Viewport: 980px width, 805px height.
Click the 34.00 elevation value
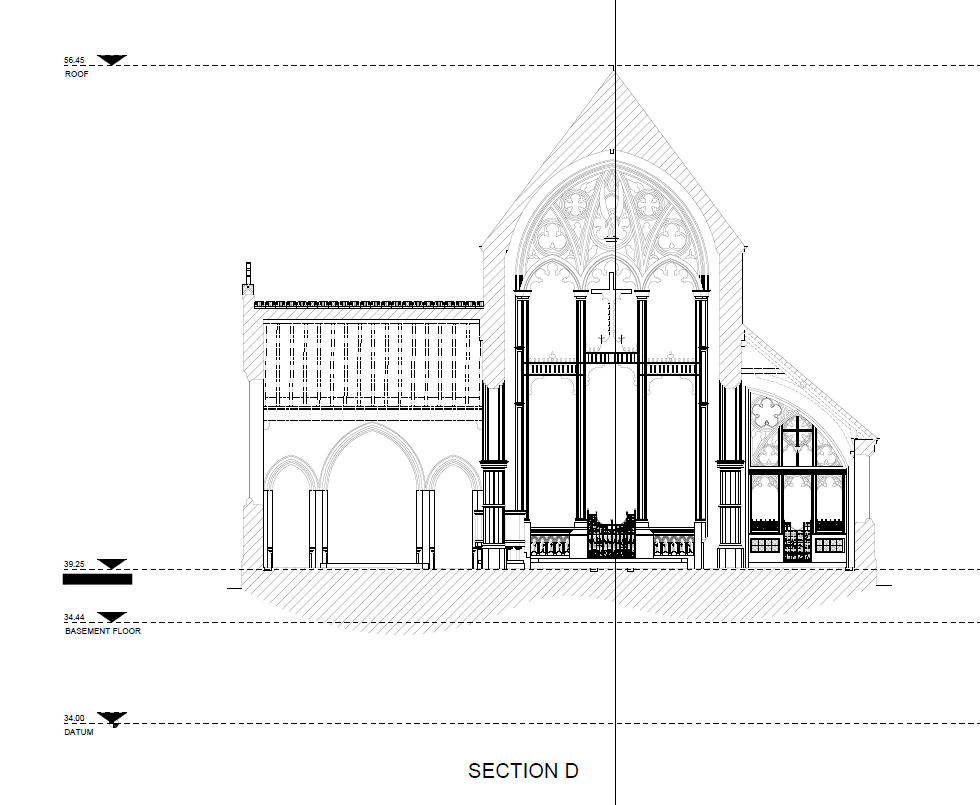[75, 718]
